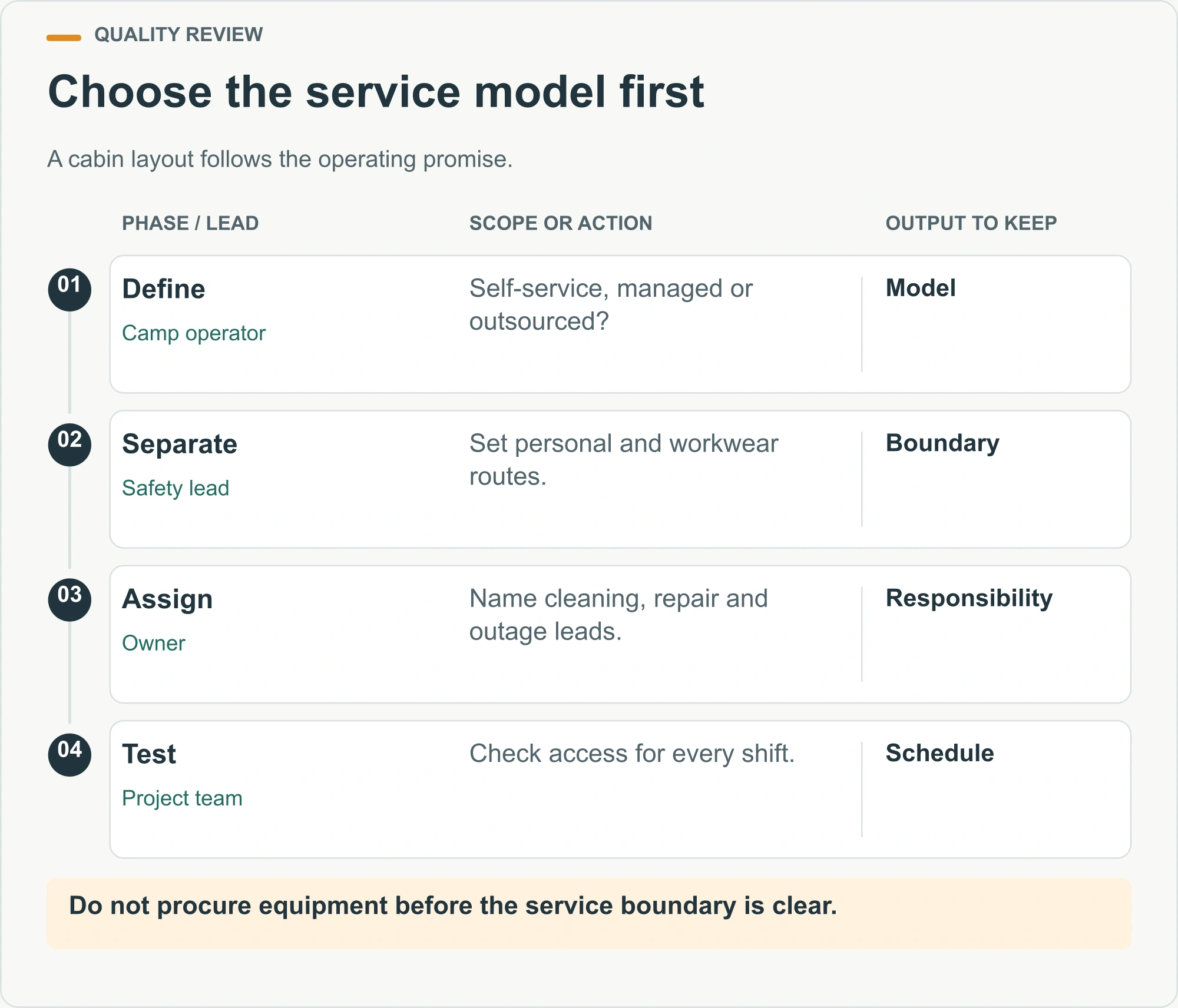Viewport: 1178px width, 1008px height.
Task: Click the 'PHASE / LEAD' column header
Action: click(190, 223)
